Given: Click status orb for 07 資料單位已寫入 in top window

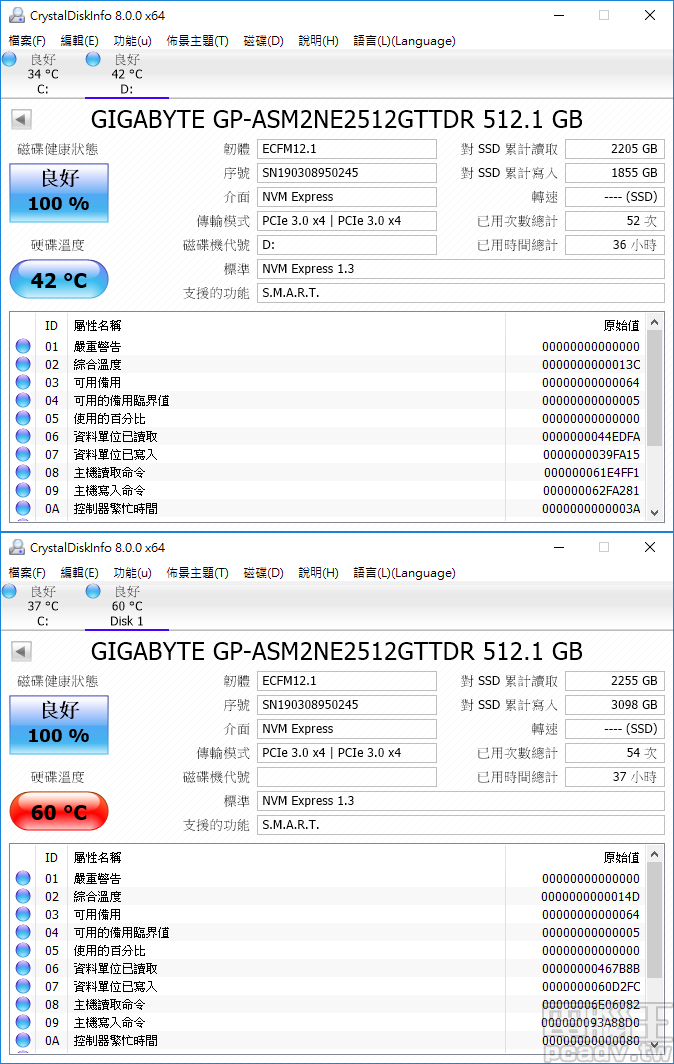Looking at the screenshot, I should tap(23, 454).
